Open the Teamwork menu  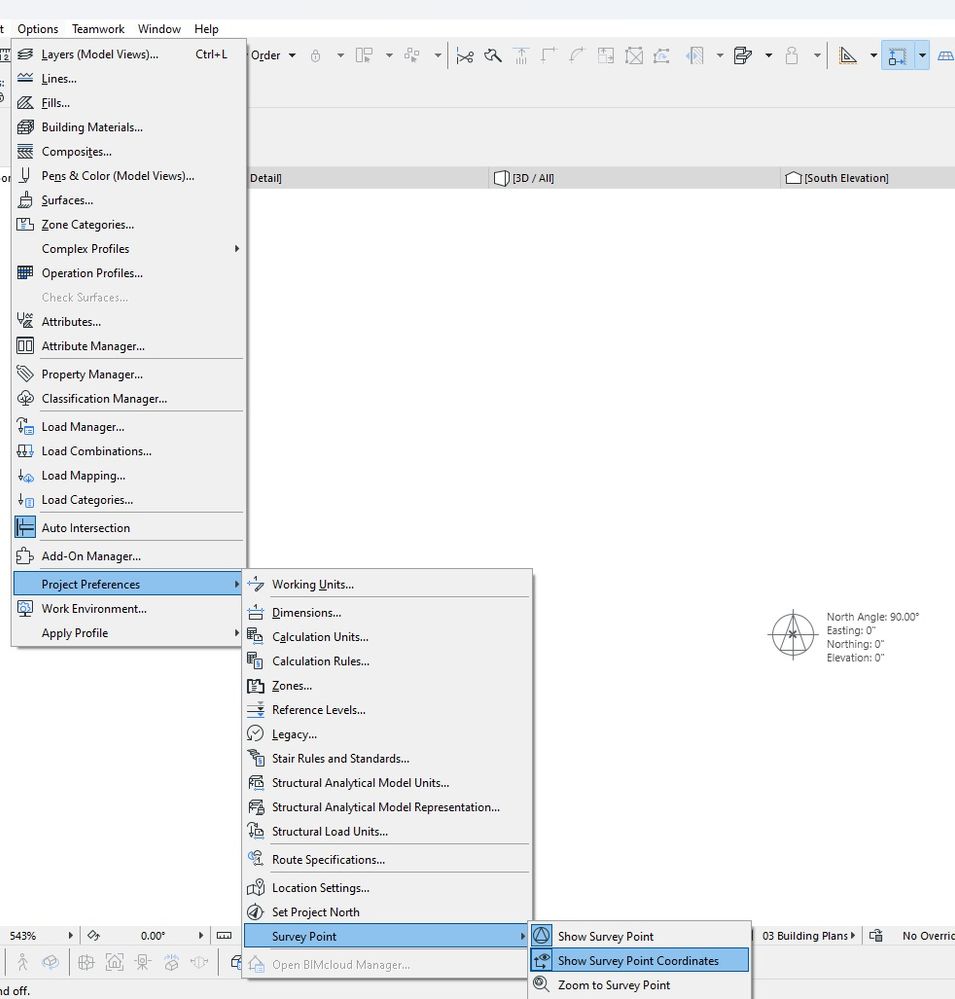coord(98,29)
